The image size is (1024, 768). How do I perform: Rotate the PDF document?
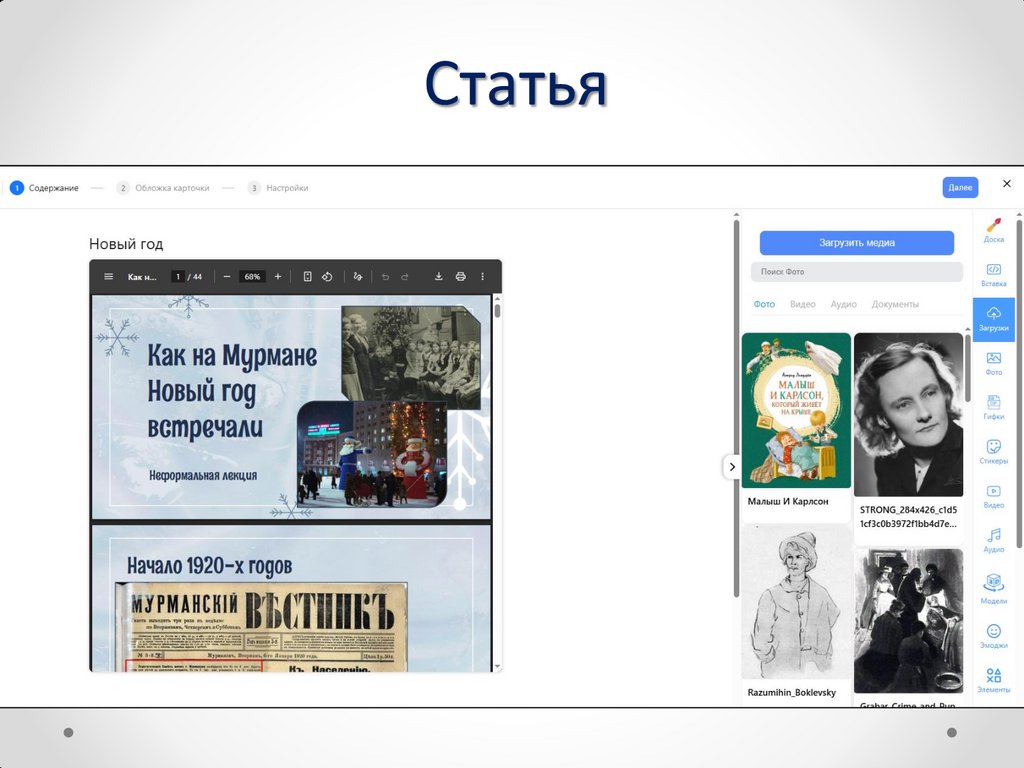point(327,277)
